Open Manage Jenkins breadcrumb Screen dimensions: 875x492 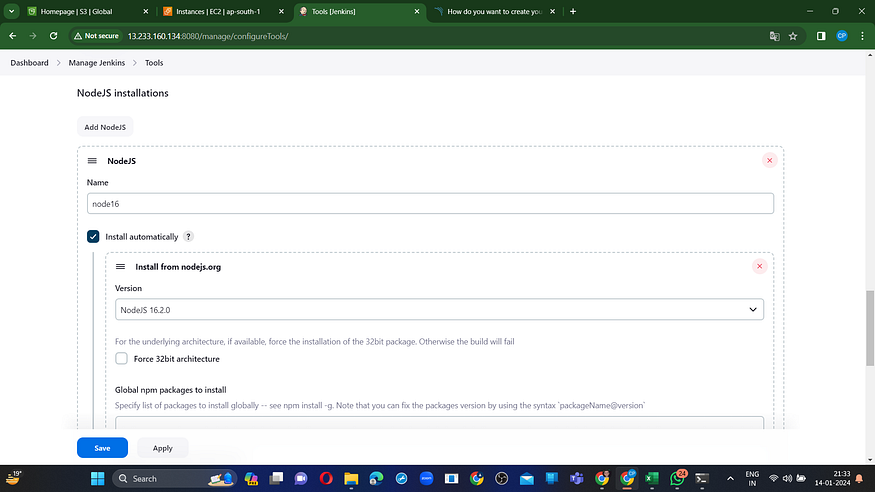(x=97, y=63)
